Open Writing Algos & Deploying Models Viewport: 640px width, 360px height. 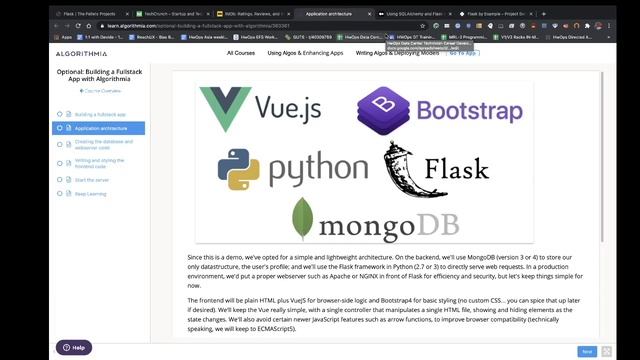coord(397,53)
